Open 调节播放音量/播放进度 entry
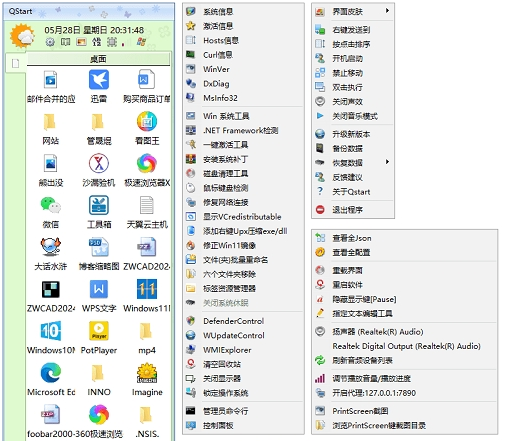This screenshot has height=441, width=514. pyautogui.click(x=405, y=379)
